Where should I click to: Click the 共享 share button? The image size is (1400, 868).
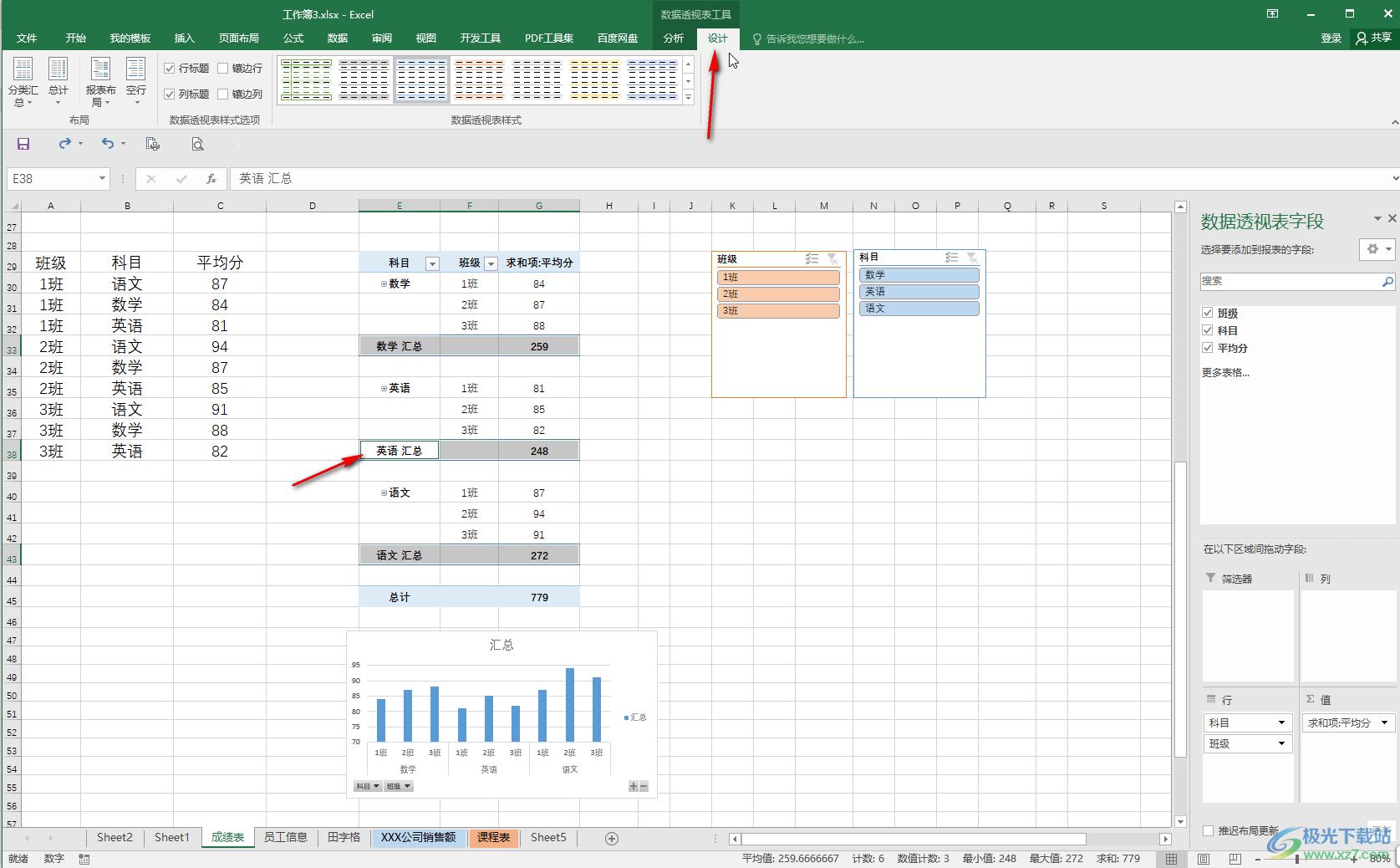point(1374,38)
